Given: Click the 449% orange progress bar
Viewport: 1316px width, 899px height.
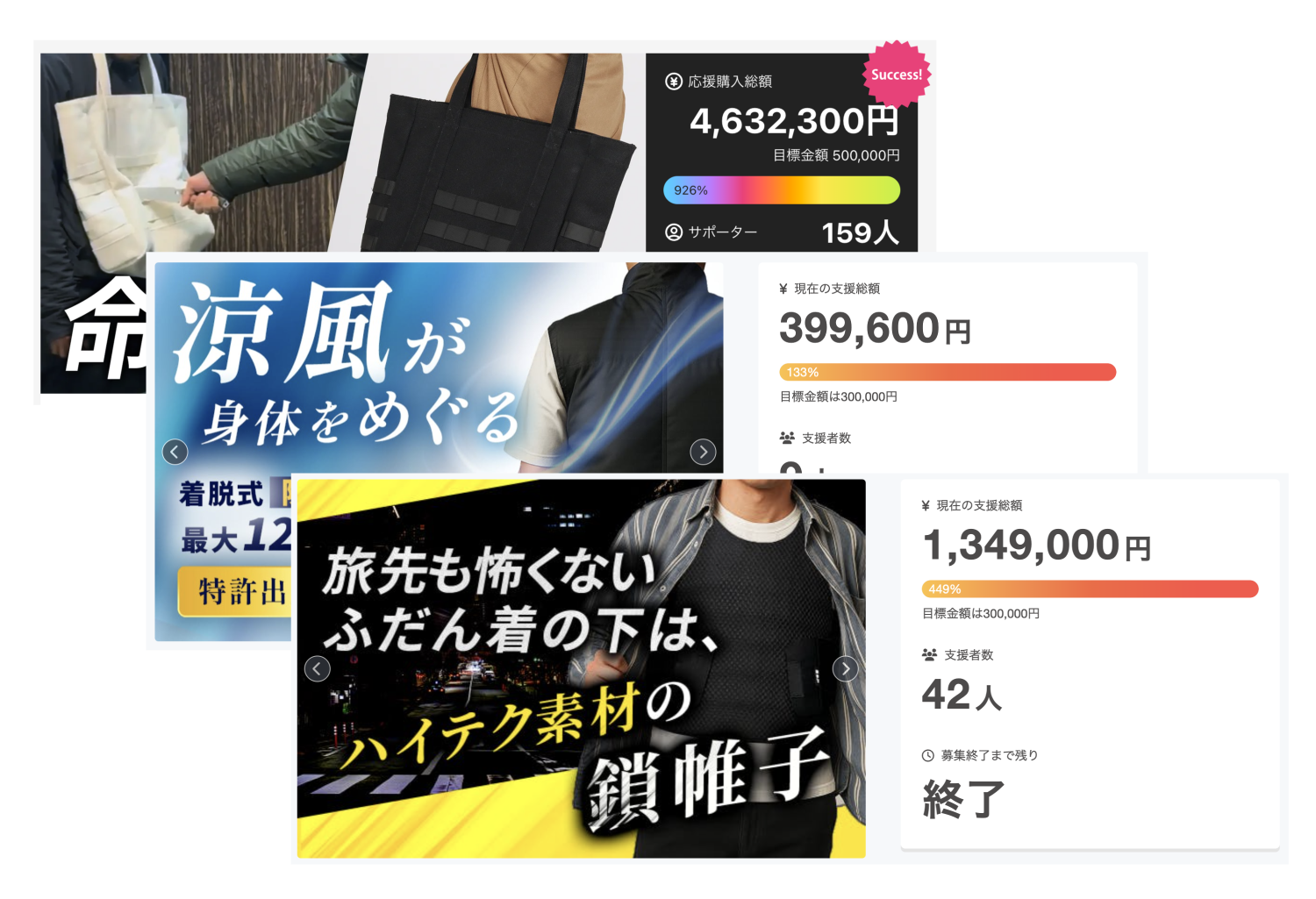Looking at the screenshot, I should tap(1090, 589).
